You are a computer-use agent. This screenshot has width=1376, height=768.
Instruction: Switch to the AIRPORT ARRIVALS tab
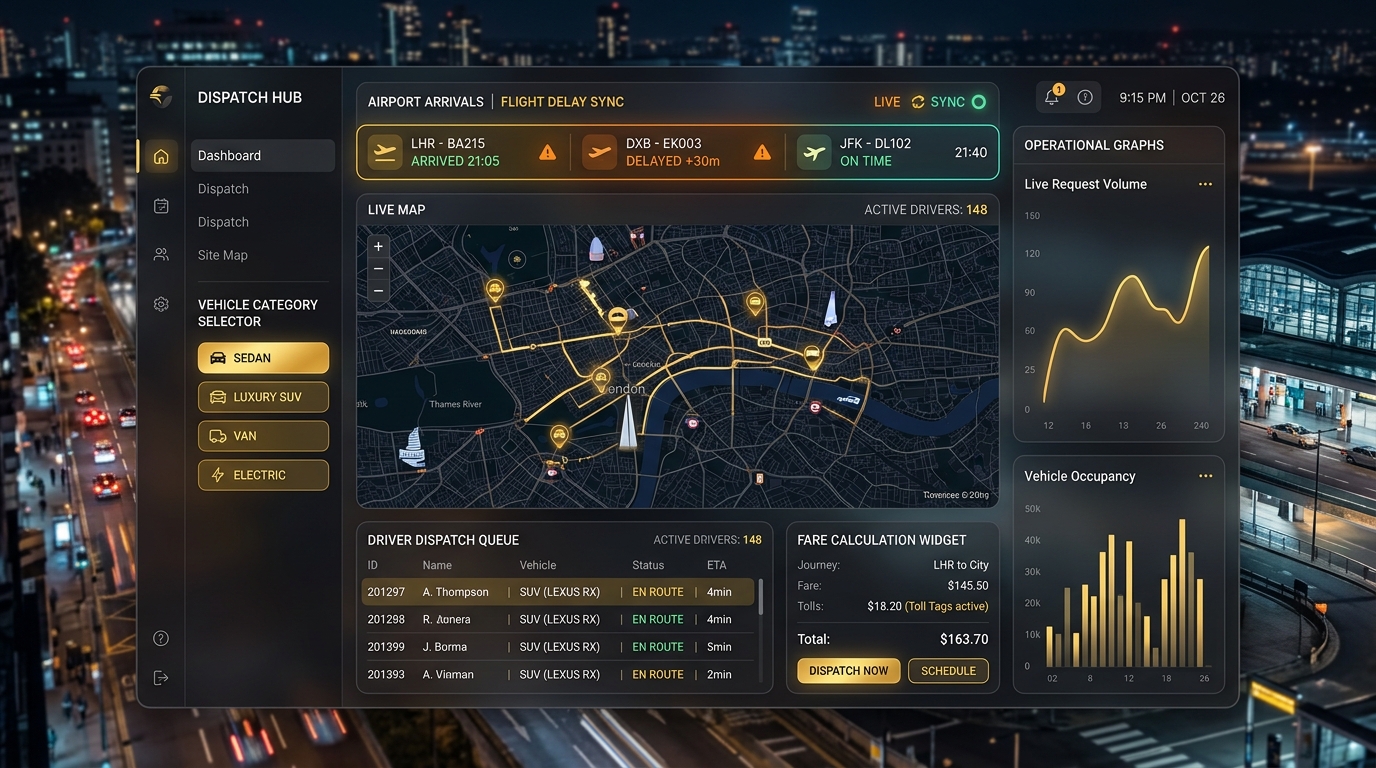426,102
